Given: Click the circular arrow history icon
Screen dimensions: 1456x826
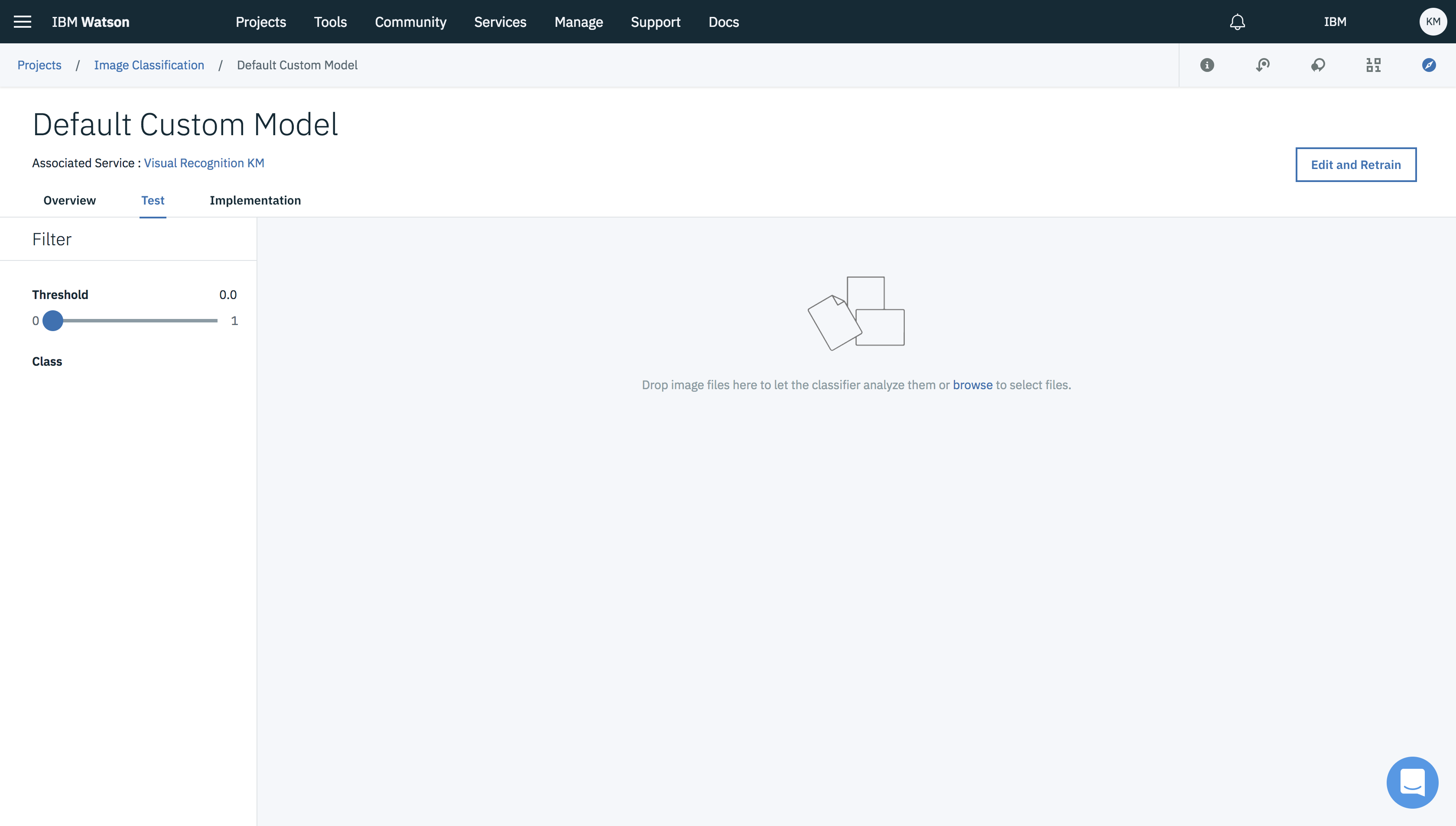Looking at the screenshot, I should 1263,65.
